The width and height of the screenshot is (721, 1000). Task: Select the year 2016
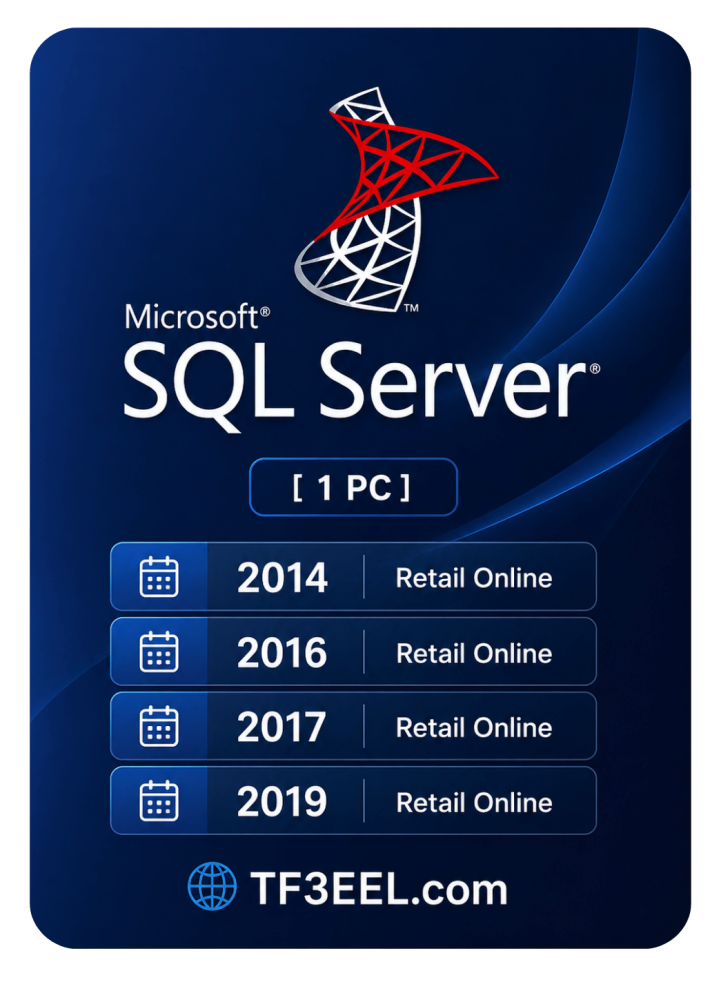coord(282,652)
